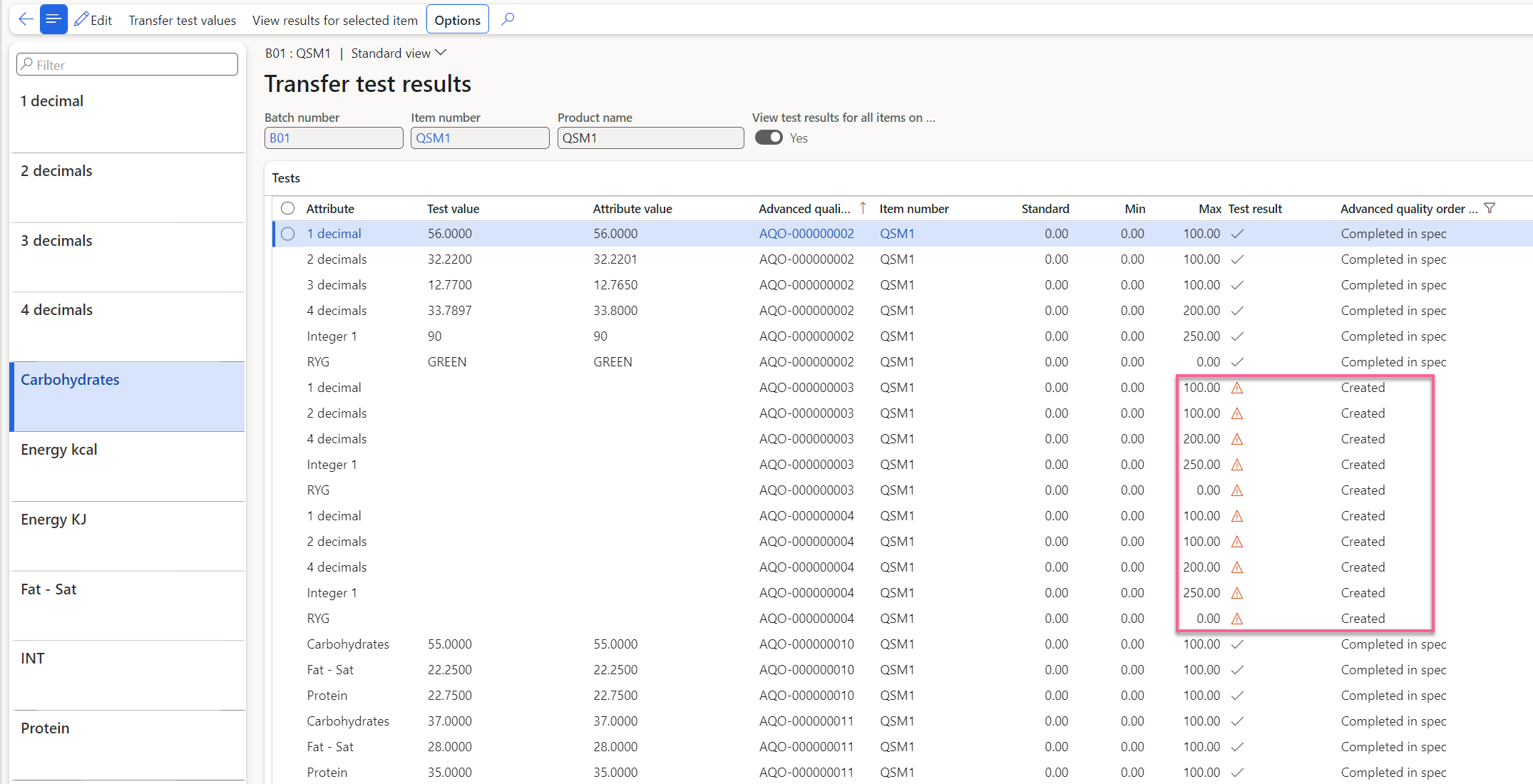Click Transfer test values menu item
The image size is (1533, 784).
click(x=182, y=20)
